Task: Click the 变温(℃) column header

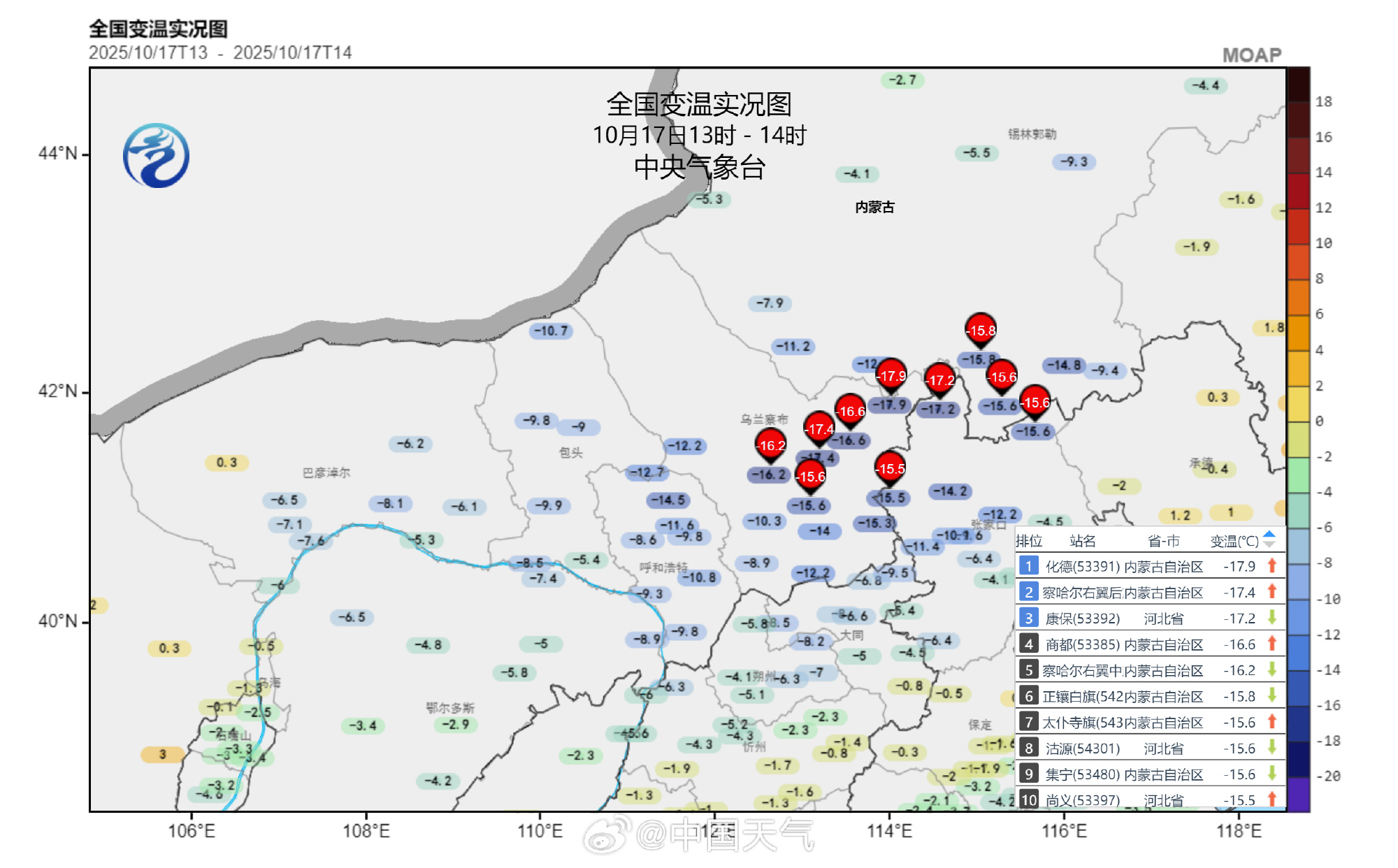Action: tap(1234, 541)
